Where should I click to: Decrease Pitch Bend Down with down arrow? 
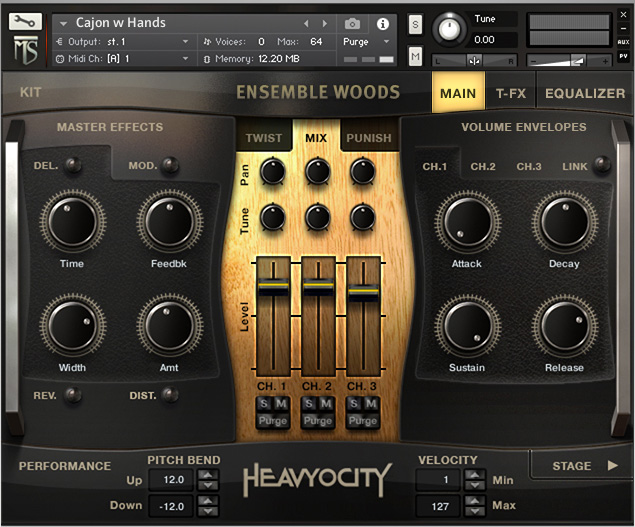[x=208, y=511]
